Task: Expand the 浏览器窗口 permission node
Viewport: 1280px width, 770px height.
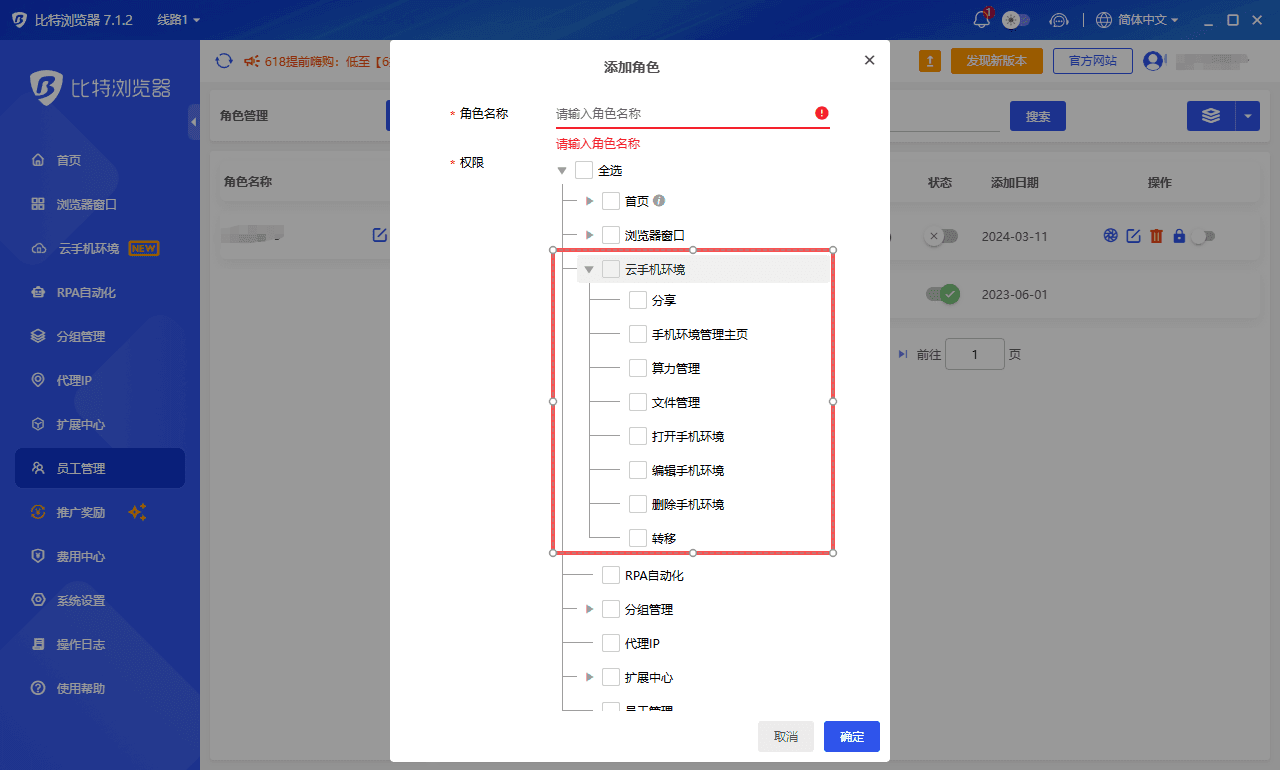Action: pos(589,235)
